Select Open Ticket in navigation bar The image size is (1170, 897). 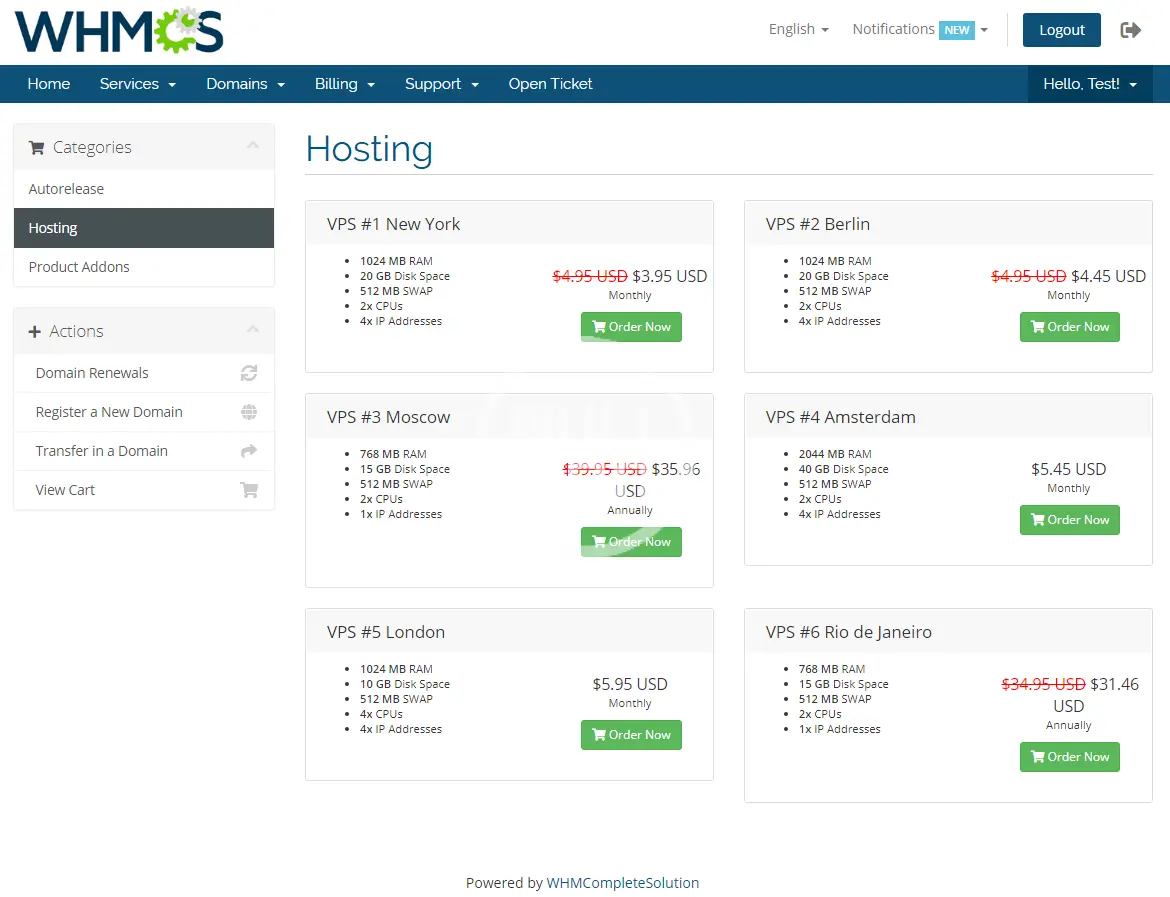pyautogui.click(x=550, y=84)
